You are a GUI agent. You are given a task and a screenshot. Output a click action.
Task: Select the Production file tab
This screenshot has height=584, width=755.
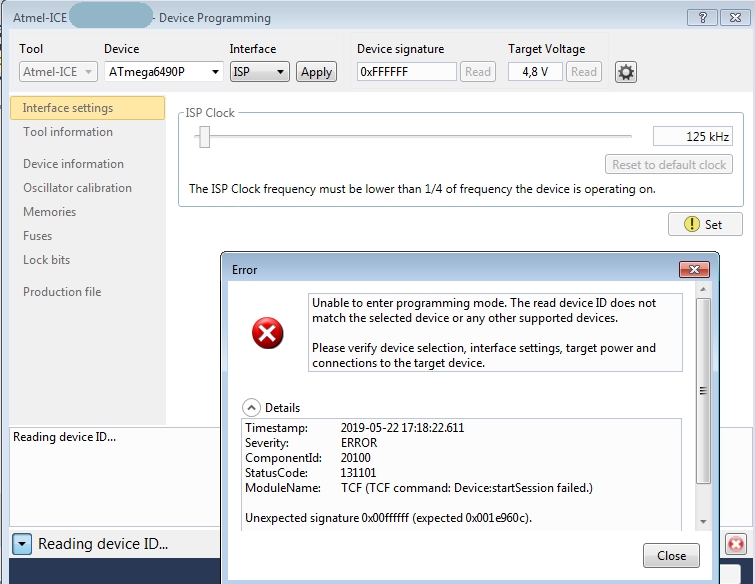pos(62,292)
